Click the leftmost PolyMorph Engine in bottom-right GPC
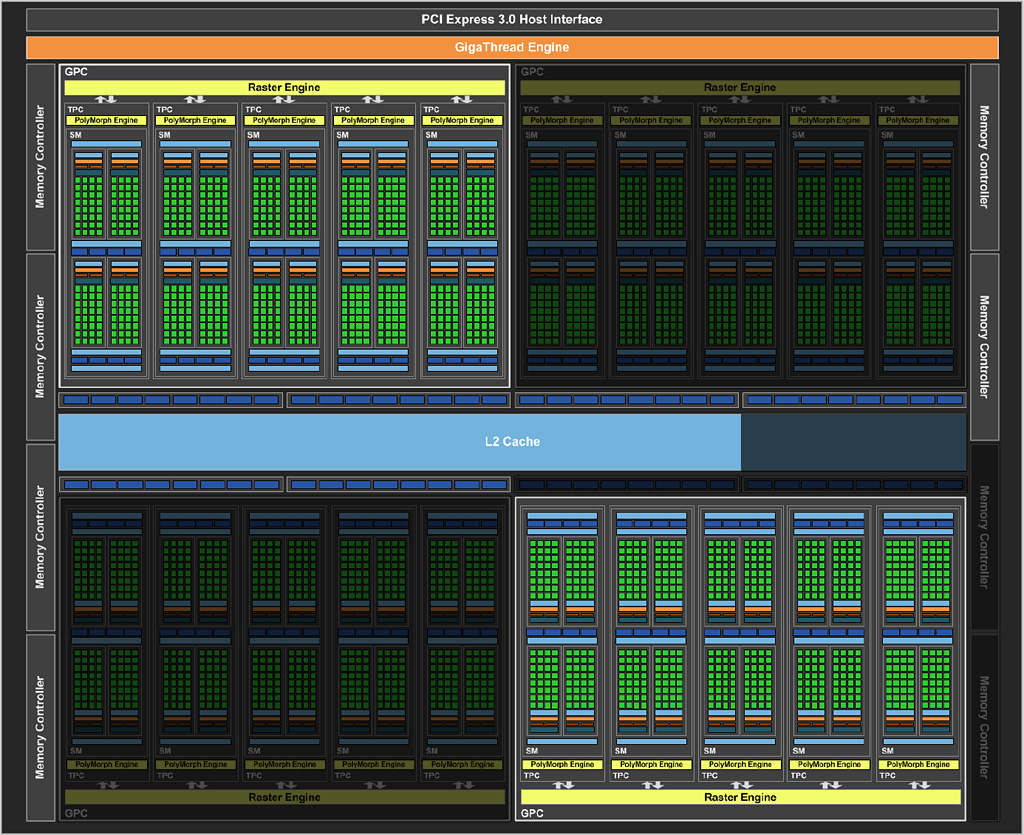This screenshot has height=835, width=1024. click(562, 764)
